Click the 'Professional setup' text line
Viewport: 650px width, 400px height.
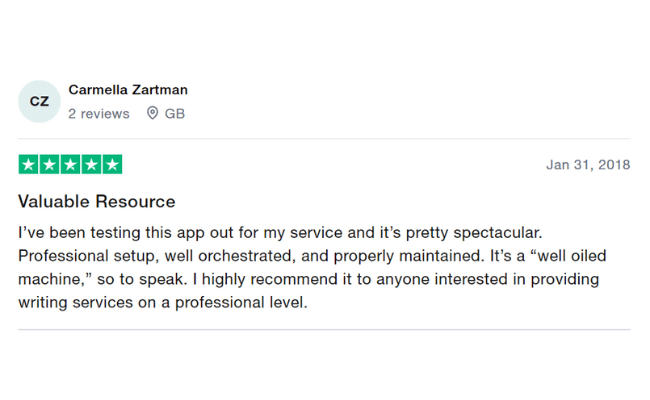(x=313, y=256)
